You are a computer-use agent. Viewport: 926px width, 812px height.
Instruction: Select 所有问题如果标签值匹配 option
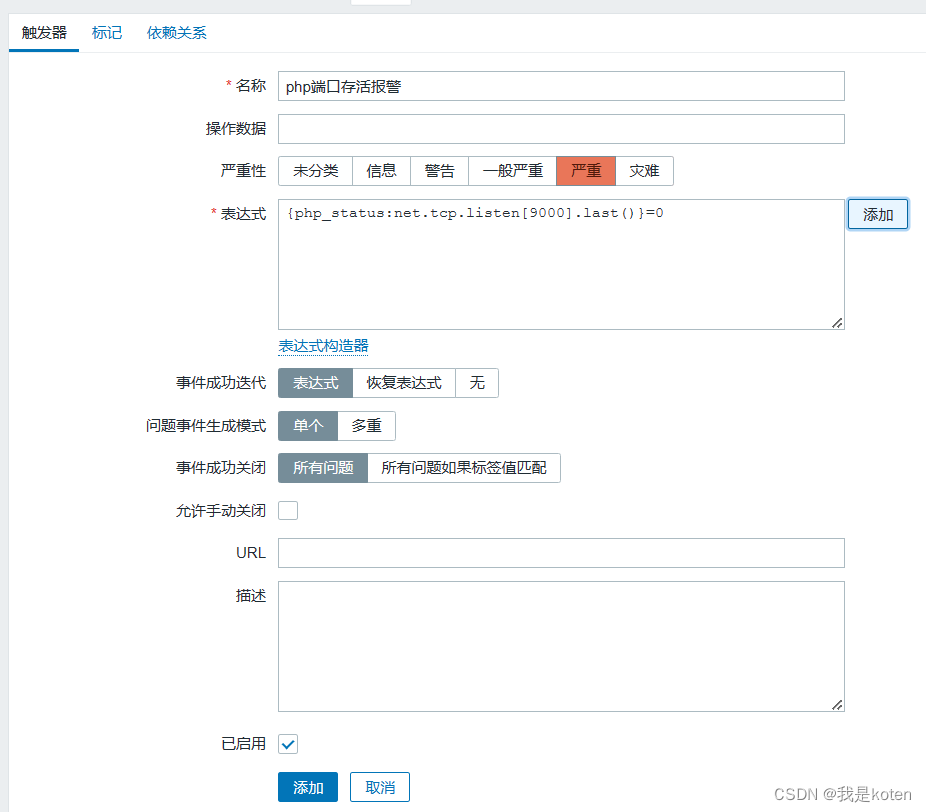coord(463,468)
